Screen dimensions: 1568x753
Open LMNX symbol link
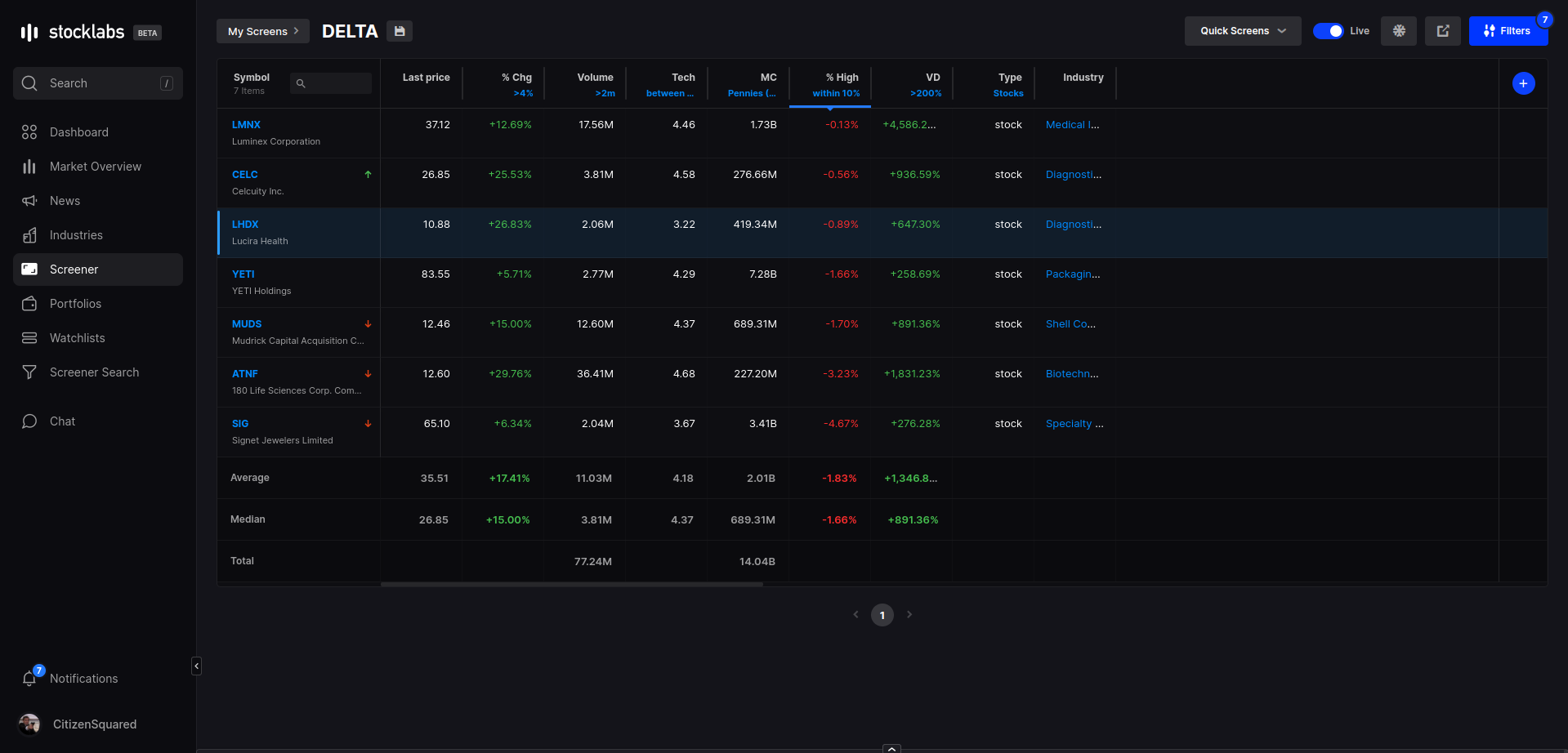click(246, 125)
